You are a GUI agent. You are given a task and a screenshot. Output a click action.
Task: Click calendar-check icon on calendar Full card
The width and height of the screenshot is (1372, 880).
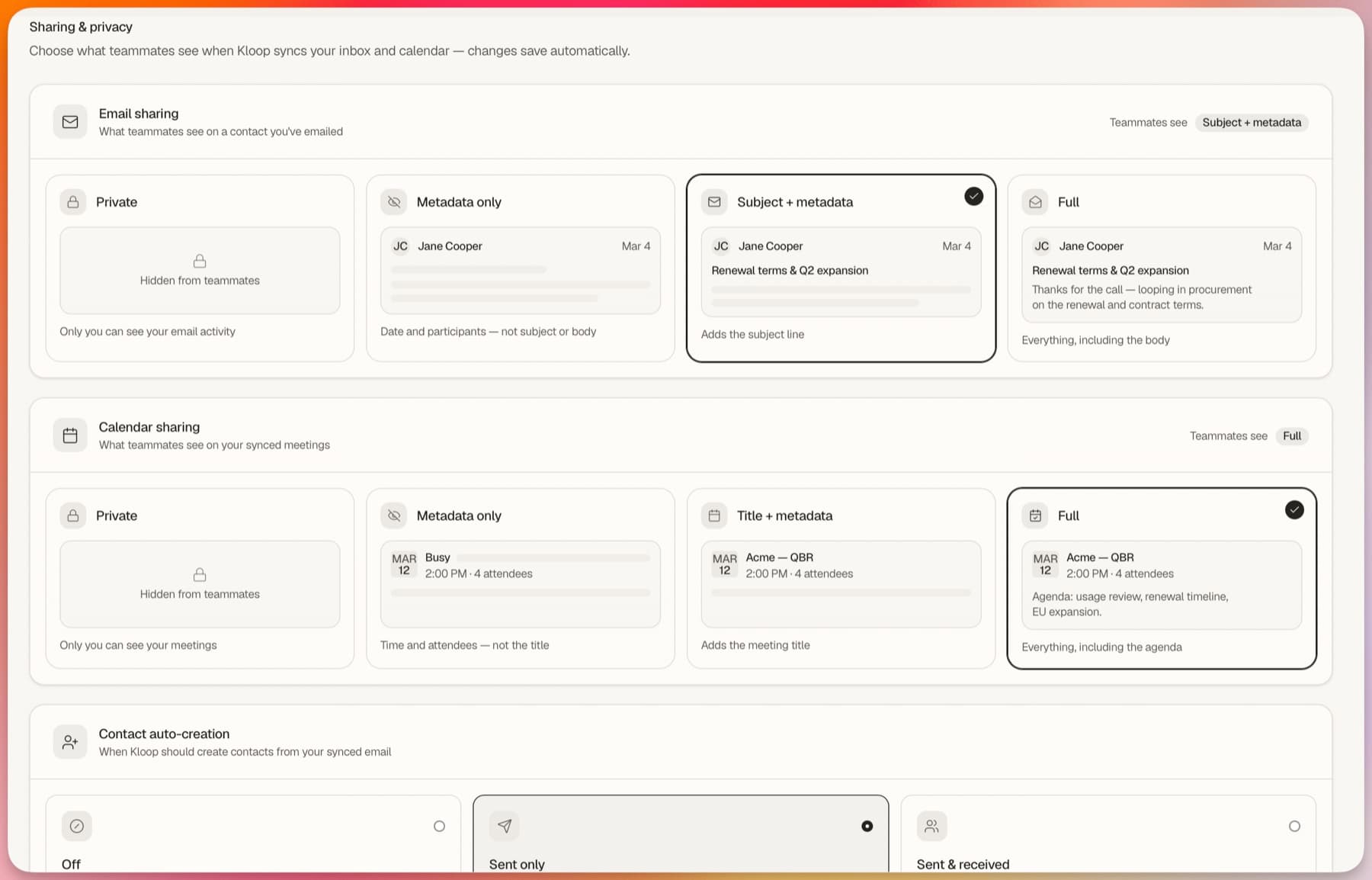click(x=1035, y=515)
